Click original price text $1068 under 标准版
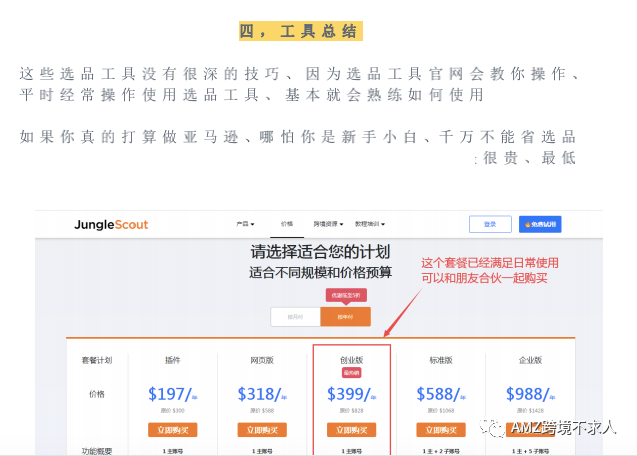Image resolution: width=637 pixels, height=456 pixels. click(441, 410)
